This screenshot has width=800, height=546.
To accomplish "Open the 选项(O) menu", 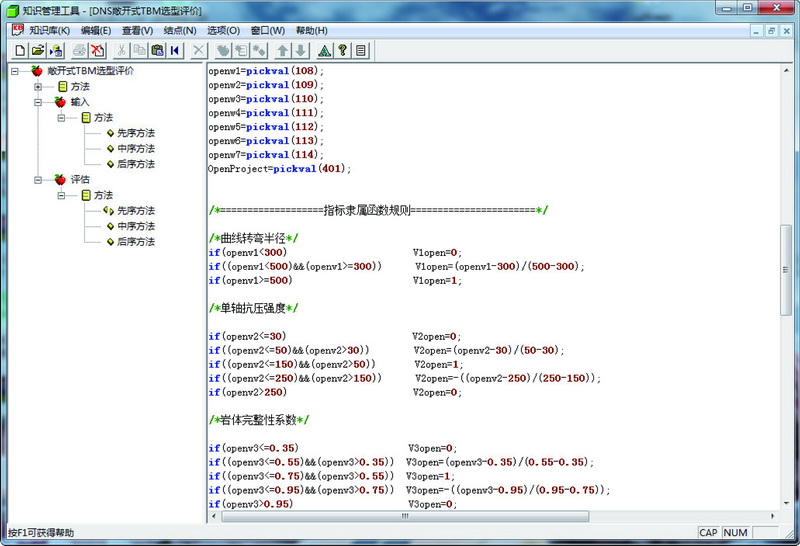I will (223, 31).
